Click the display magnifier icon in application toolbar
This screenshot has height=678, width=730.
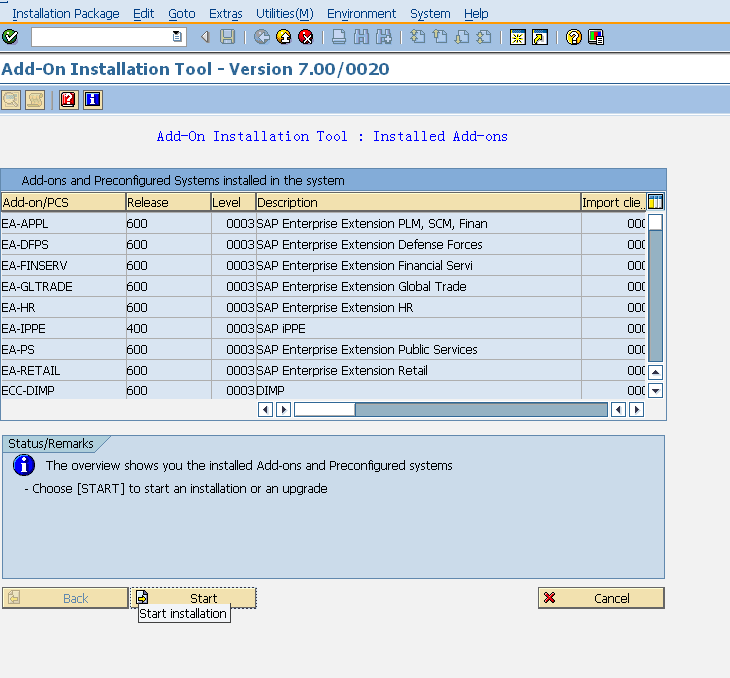11,100
